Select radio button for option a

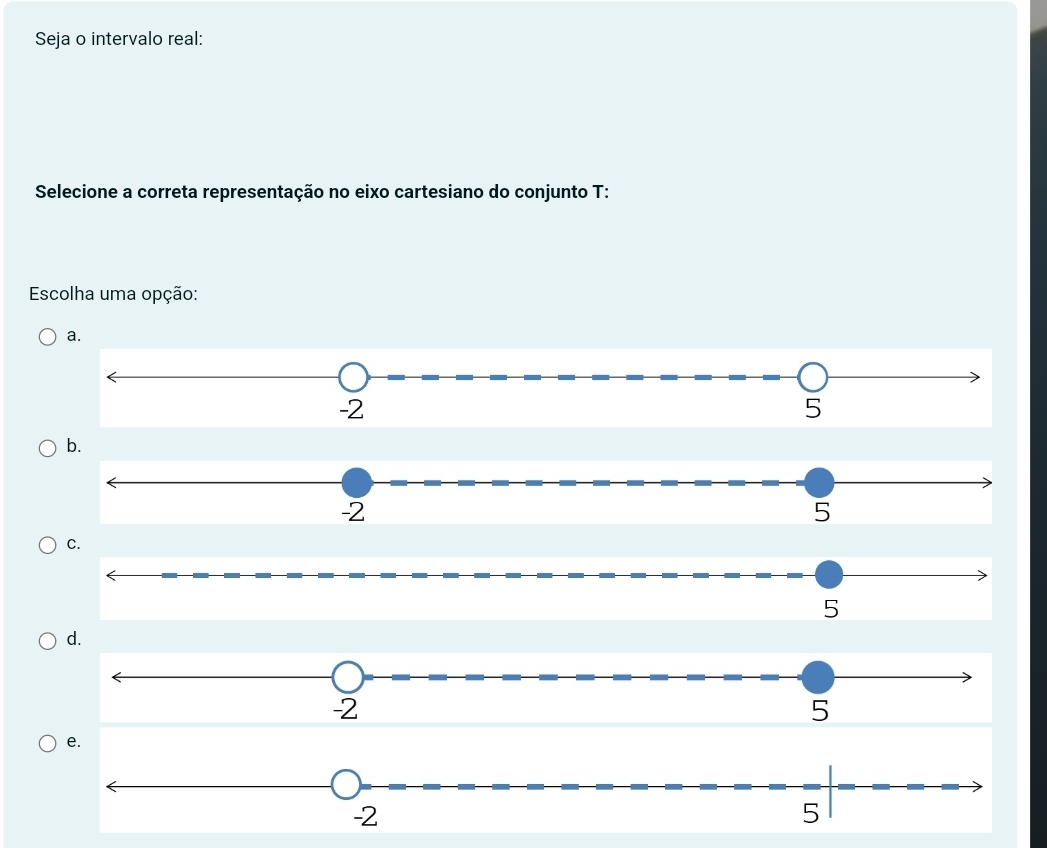[x=47, y=337]
